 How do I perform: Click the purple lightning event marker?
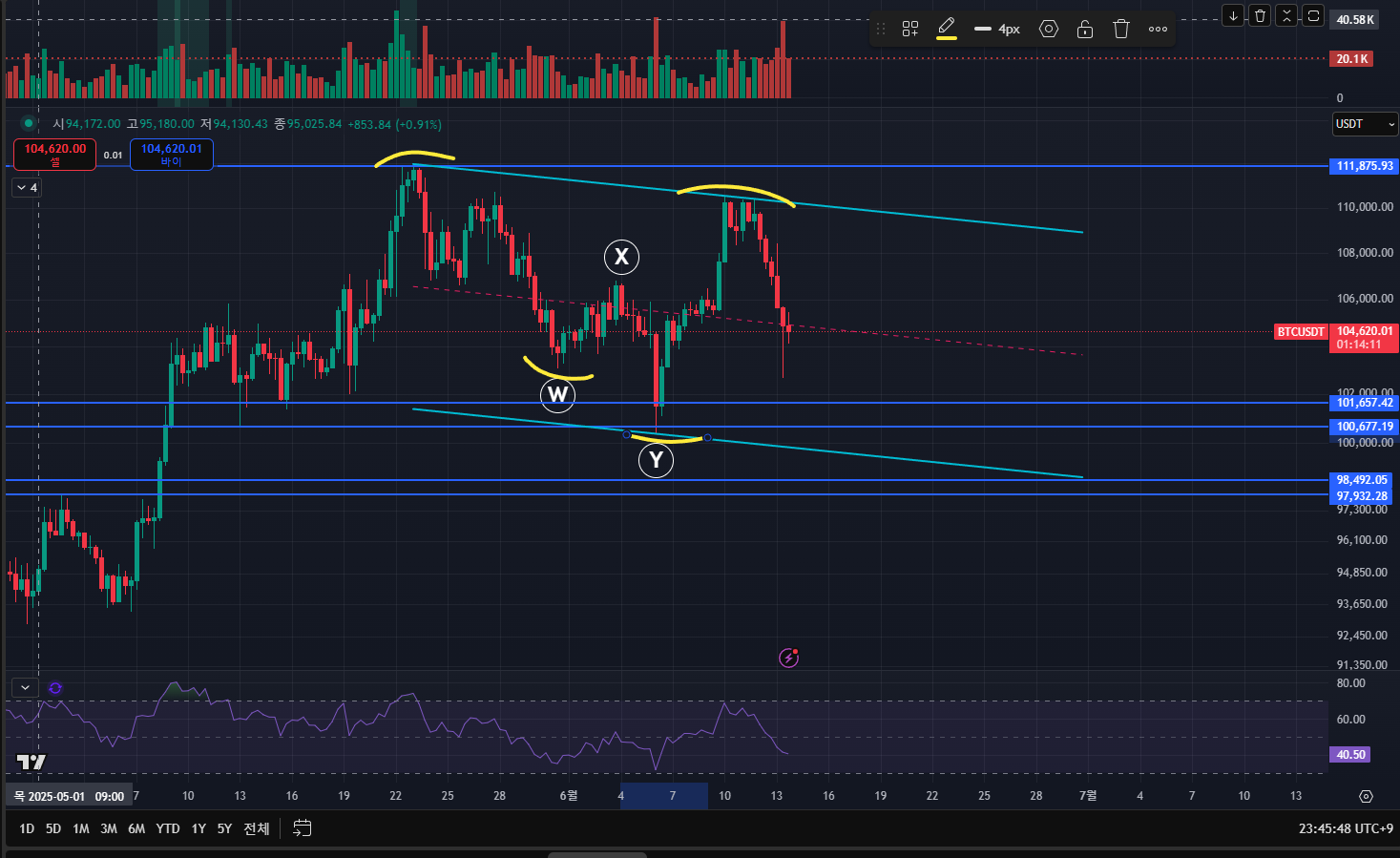click(x=788, y=657)
